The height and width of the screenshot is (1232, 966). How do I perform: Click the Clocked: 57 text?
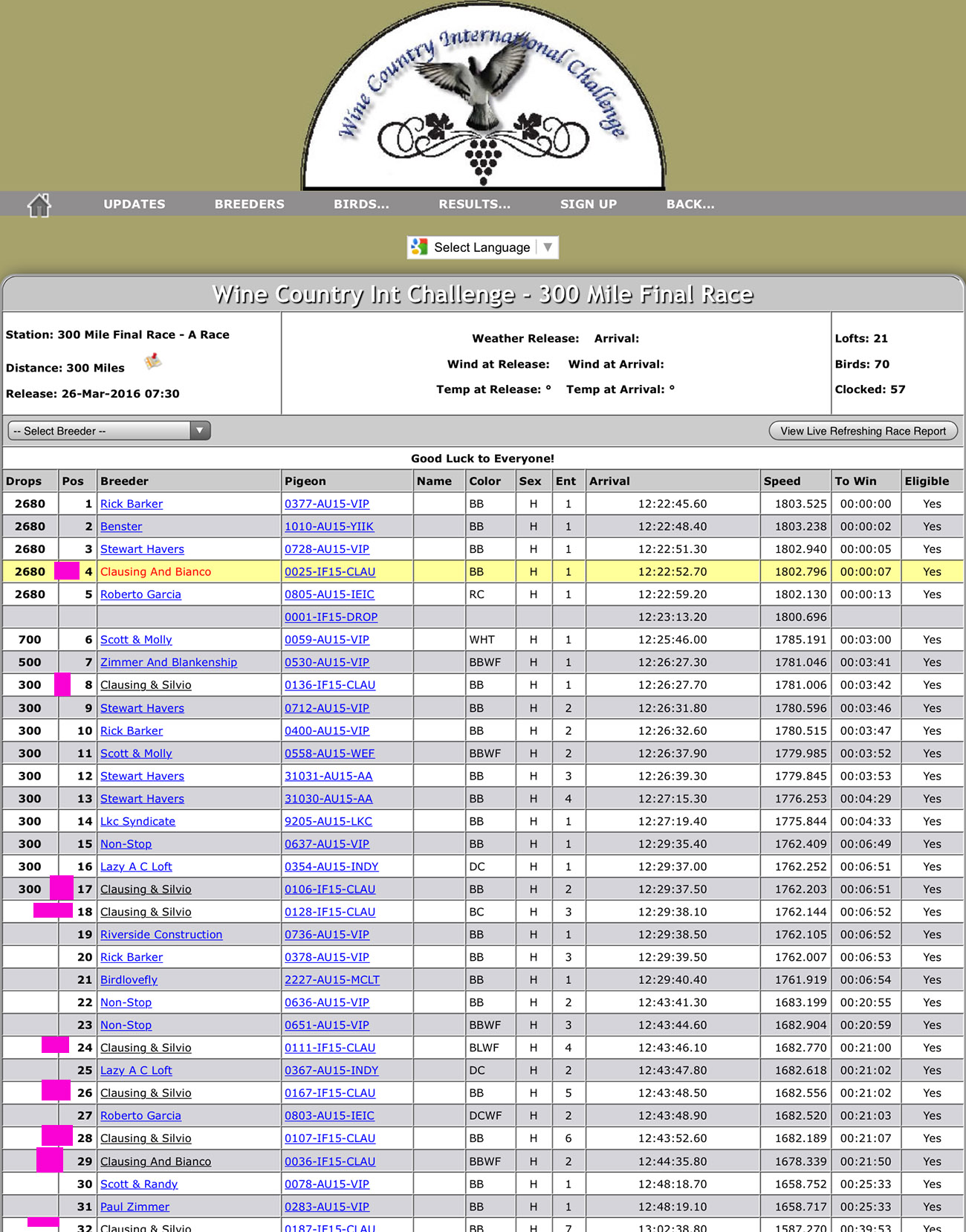click(870, 389)
